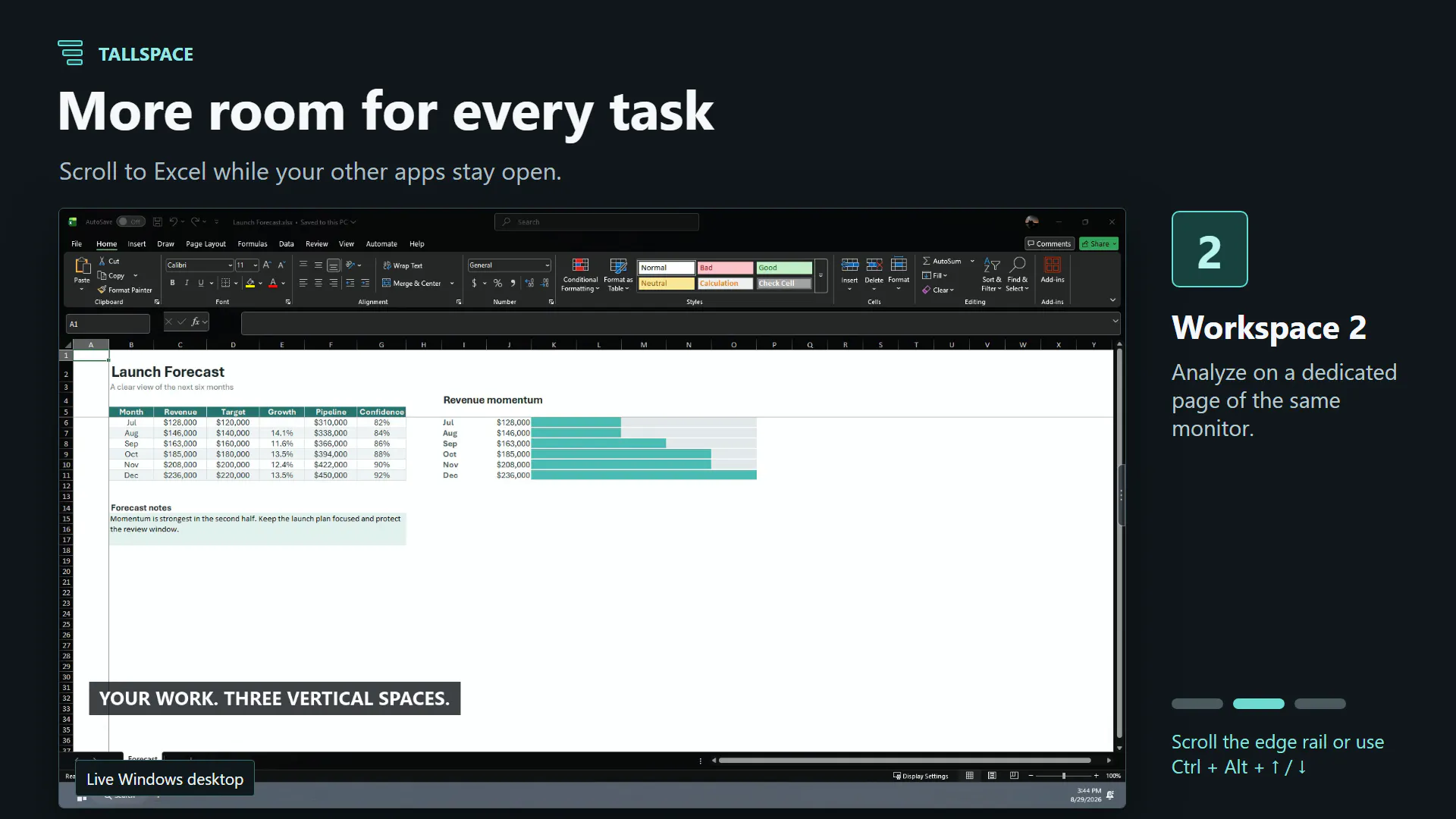The image size is (1456, 819).
Task: Apply the Normal cell style
Action: pyautogui.click(x=667, y=268)
